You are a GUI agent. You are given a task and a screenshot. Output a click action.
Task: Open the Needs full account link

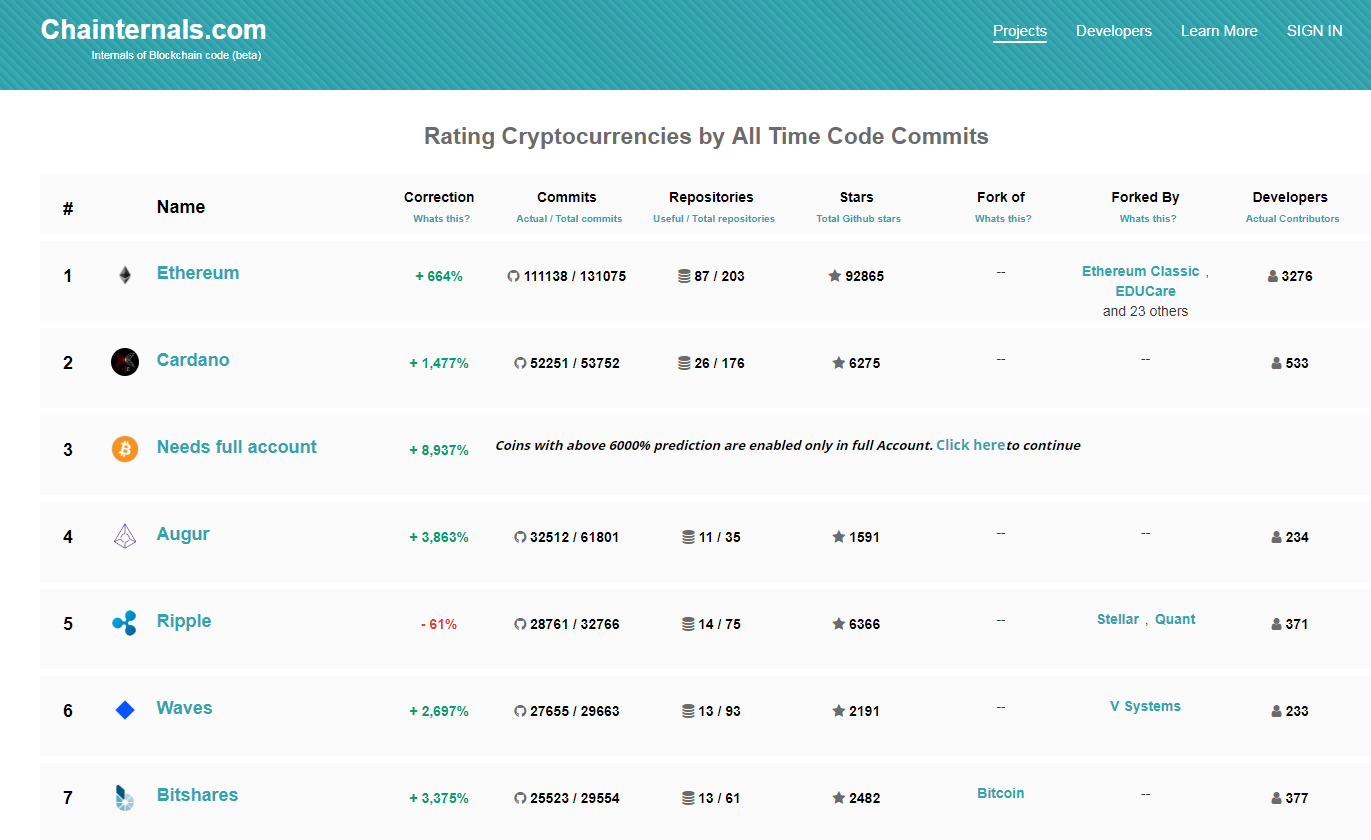tap(237, 447)
